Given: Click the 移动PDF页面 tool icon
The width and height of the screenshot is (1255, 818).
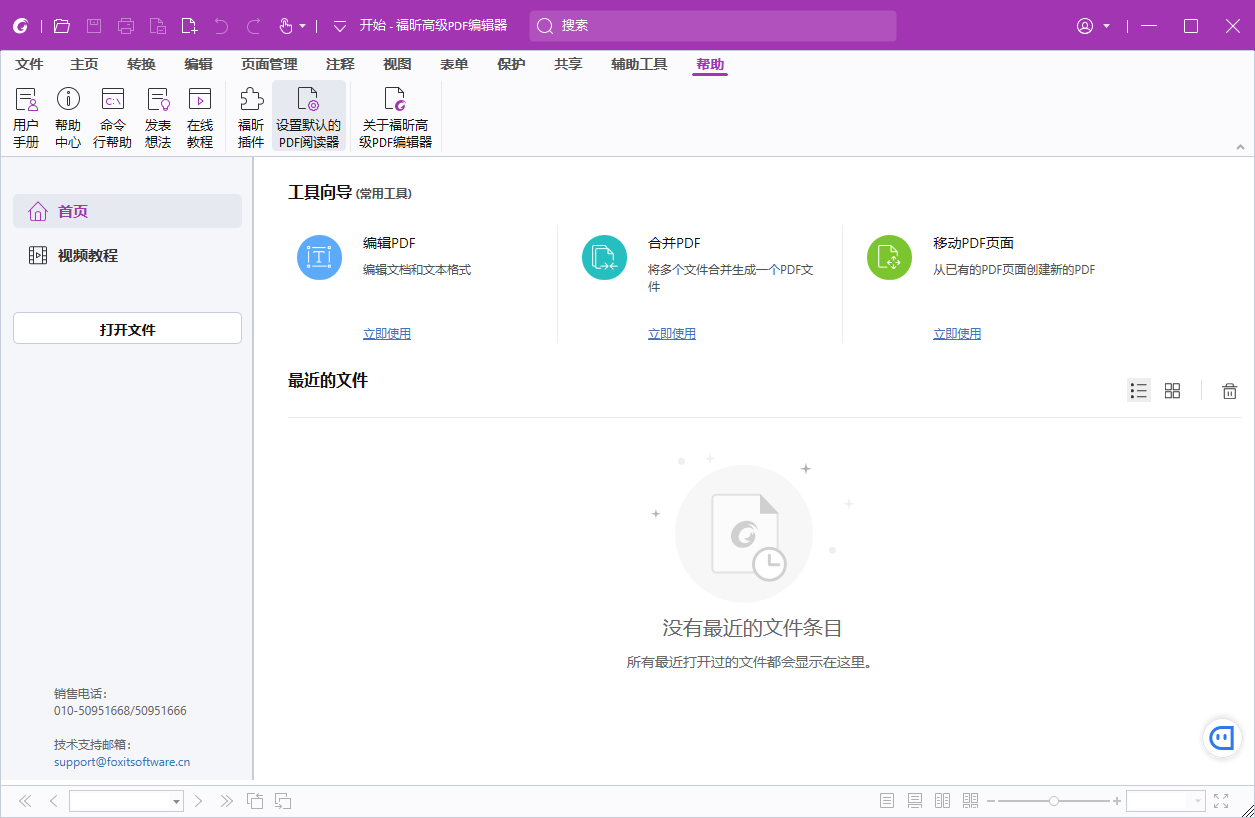Looking at the screenshot, I should pyautogui.click(x=889, y=257).
